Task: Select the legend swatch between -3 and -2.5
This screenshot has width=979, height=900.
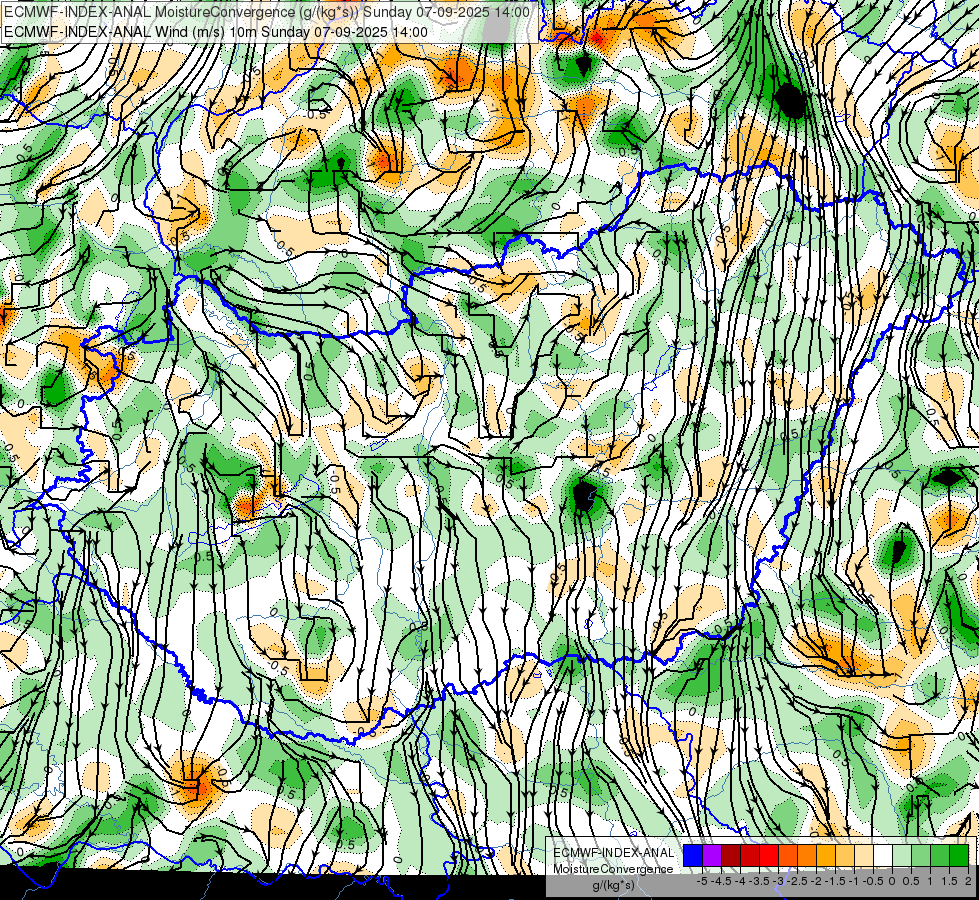Action: [x=788, y=856]
